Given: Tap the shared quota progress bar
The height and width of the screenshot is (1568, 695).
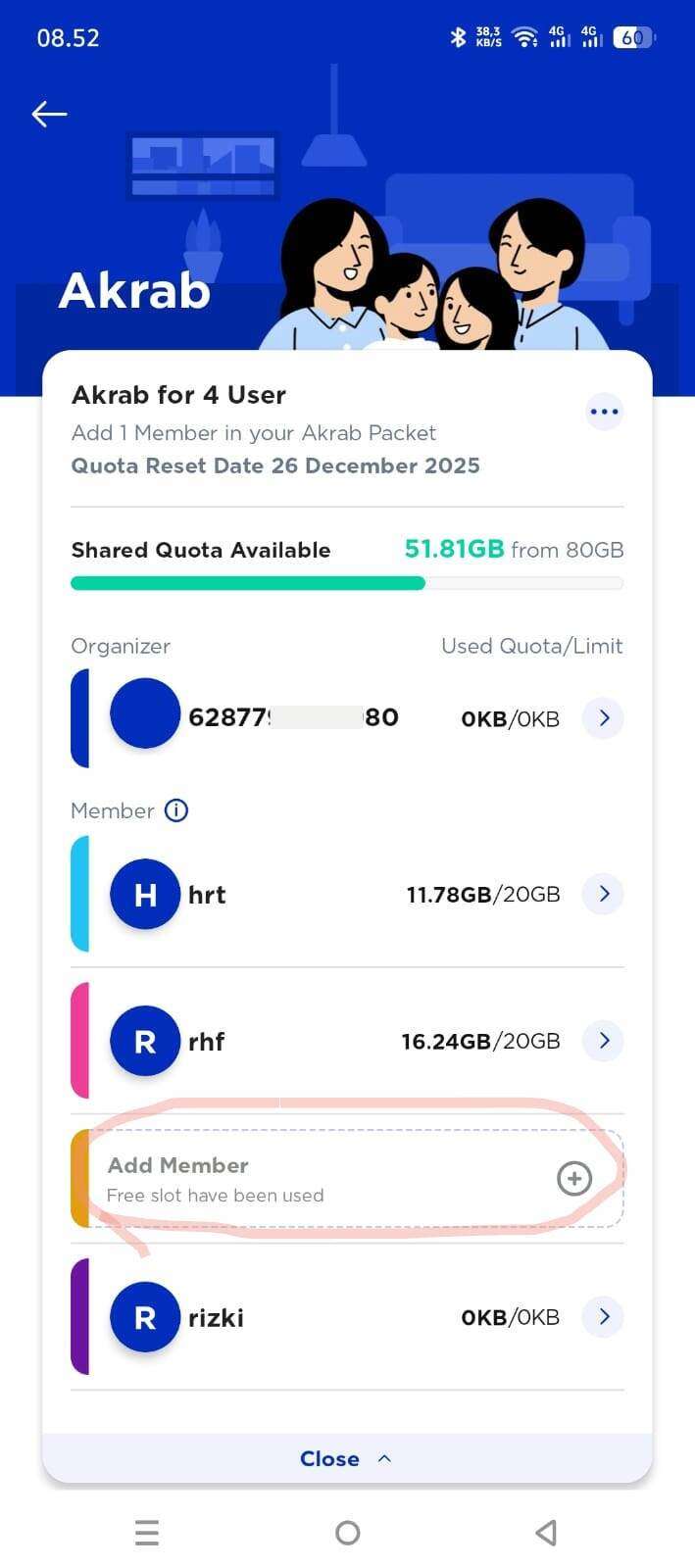Looking at the screenshot, I should click(346, 583).
